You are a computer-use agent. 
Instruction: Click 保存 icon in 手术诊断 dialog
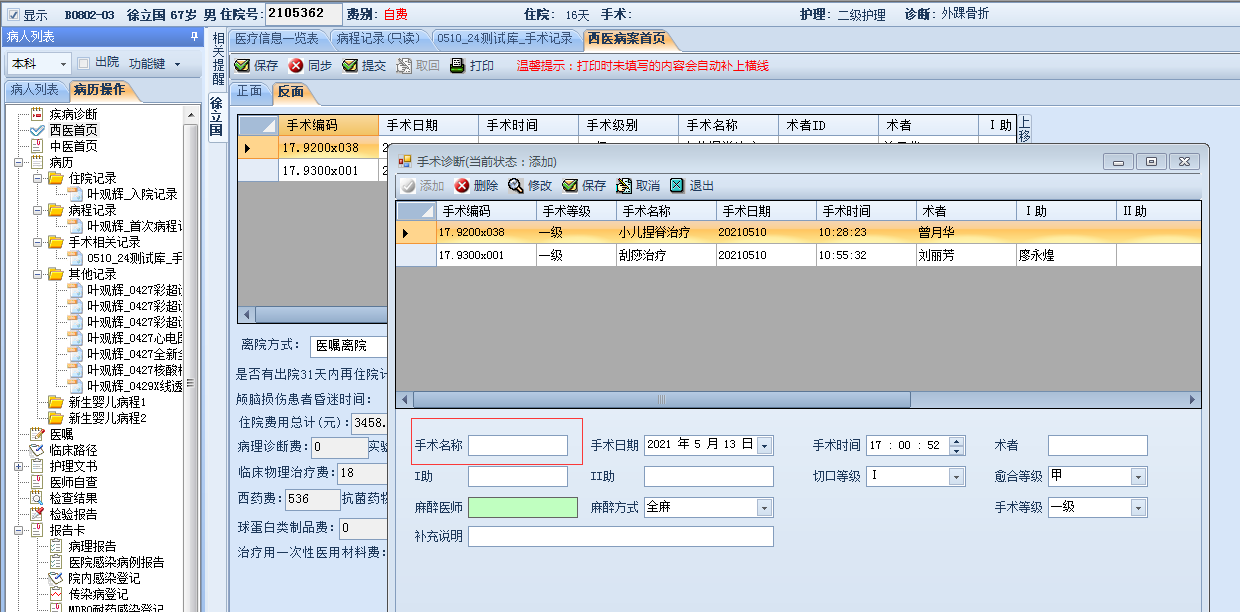pos(570,186)
